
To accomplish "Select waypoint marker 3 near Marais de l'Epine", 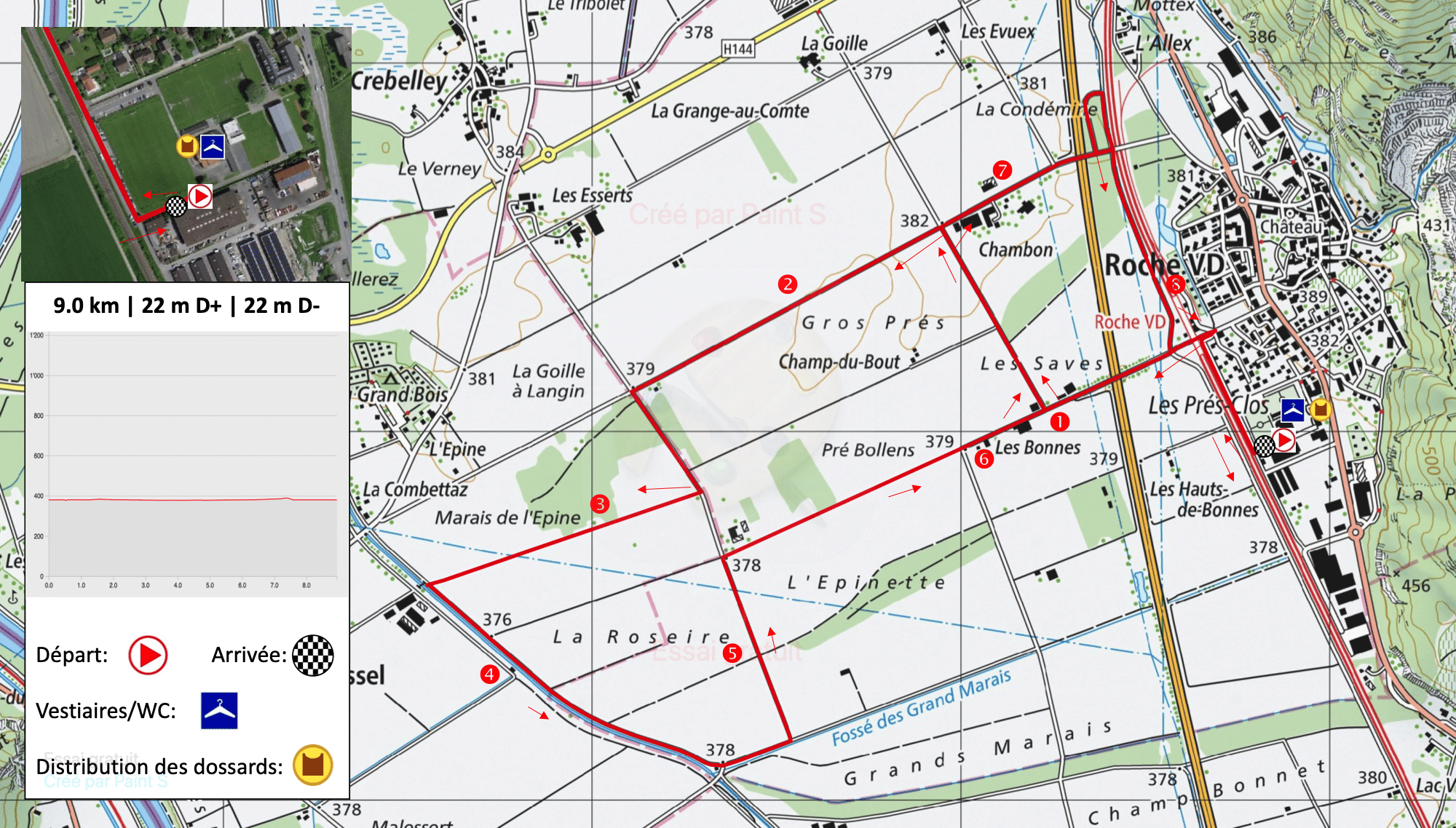I will tap(600, 503).
